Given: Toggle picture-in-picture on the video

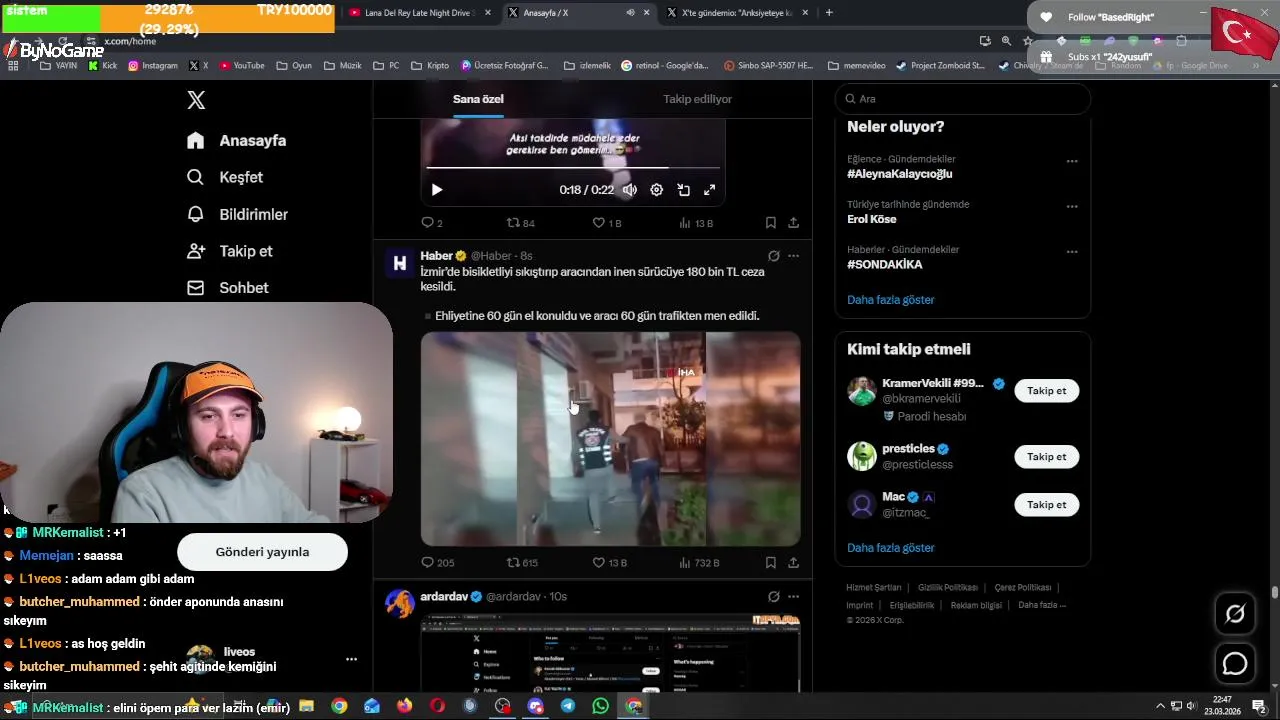Looking at the screenshot, I should [684, 190].
